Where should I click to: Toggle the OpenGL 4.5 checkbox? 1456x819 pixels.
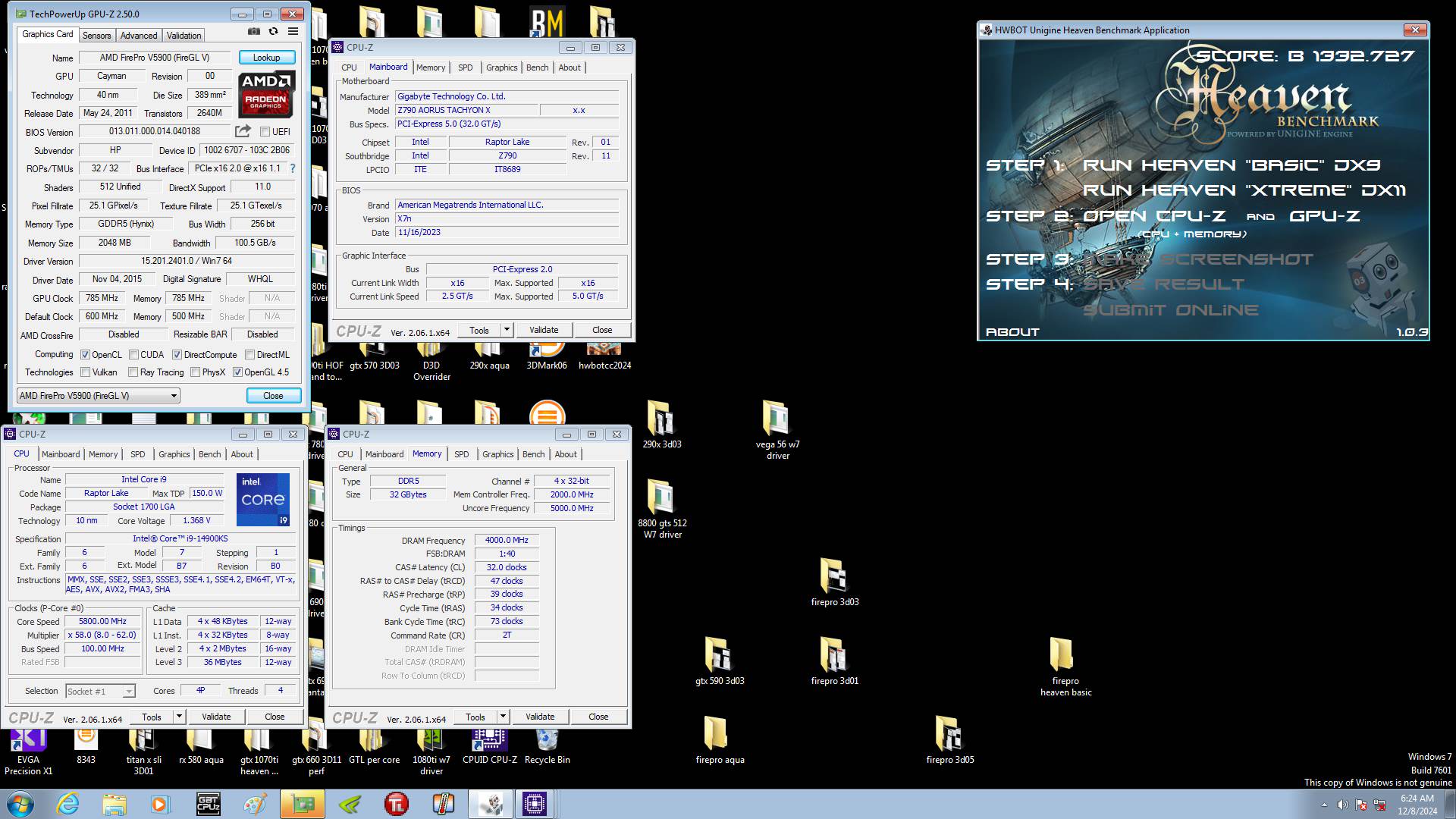pos(237,372)
